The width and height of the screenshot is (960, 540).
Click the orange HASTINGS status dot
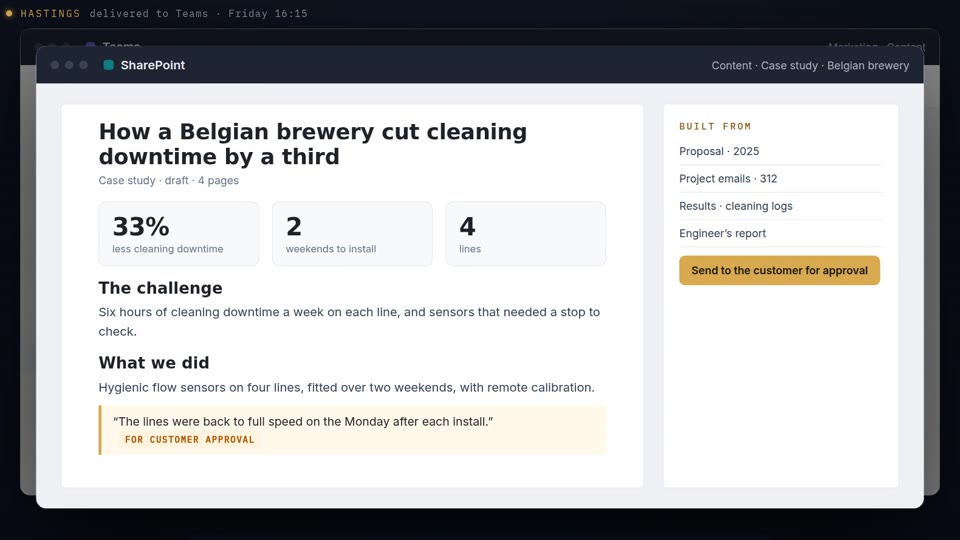tap(9, 13)
